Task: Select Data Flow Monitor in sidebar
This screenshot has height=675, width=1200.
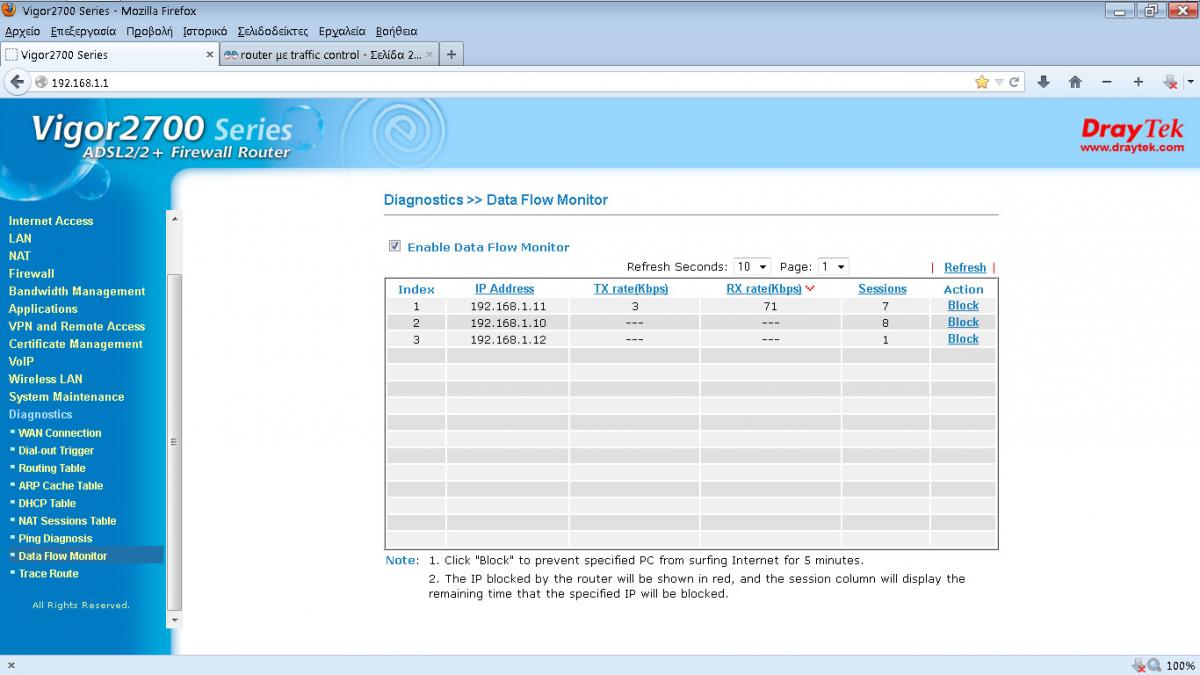Action: click(x=63, y=556)
